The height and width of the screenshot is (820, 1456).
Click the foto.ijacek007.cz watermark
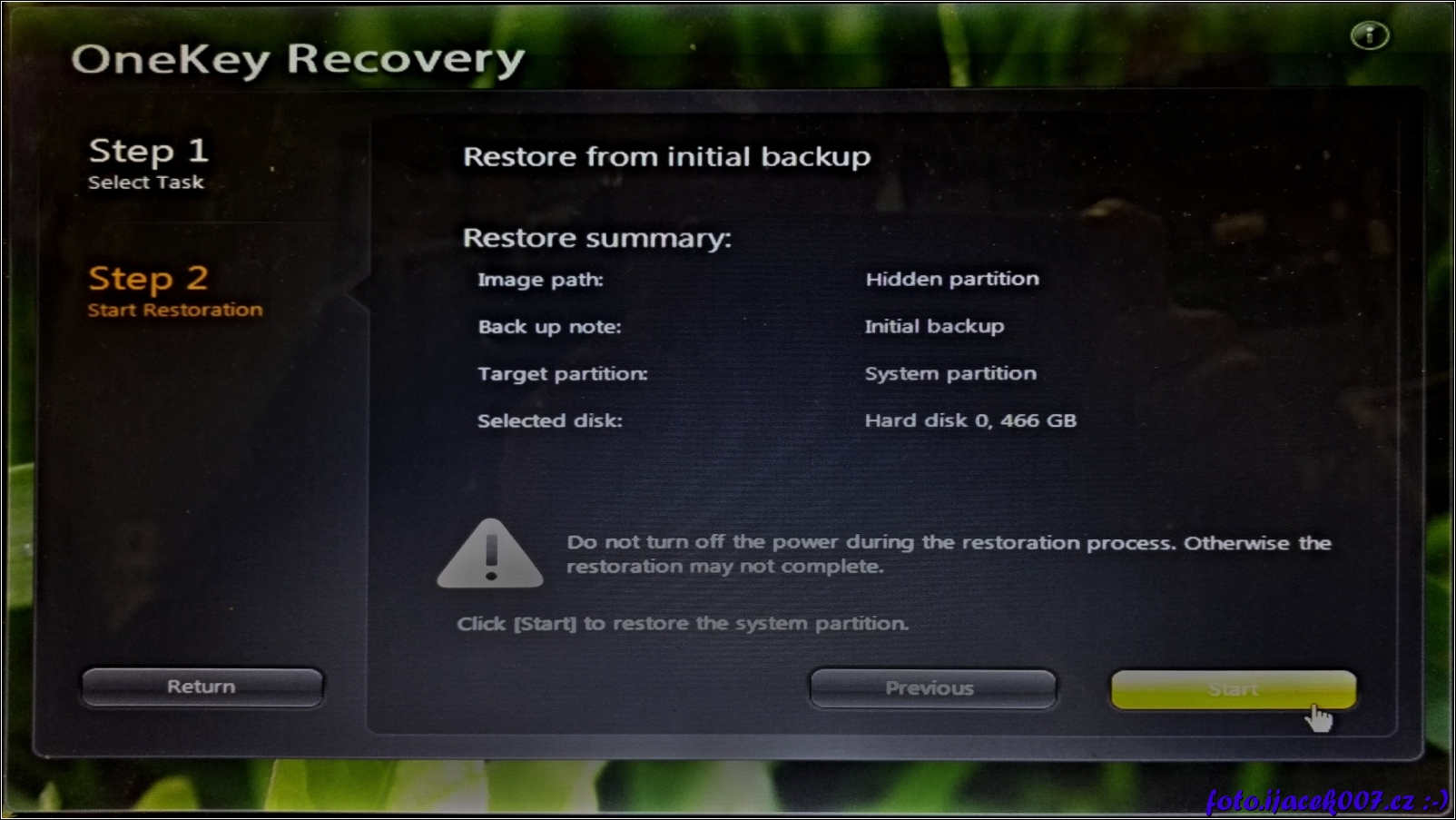1327,800
